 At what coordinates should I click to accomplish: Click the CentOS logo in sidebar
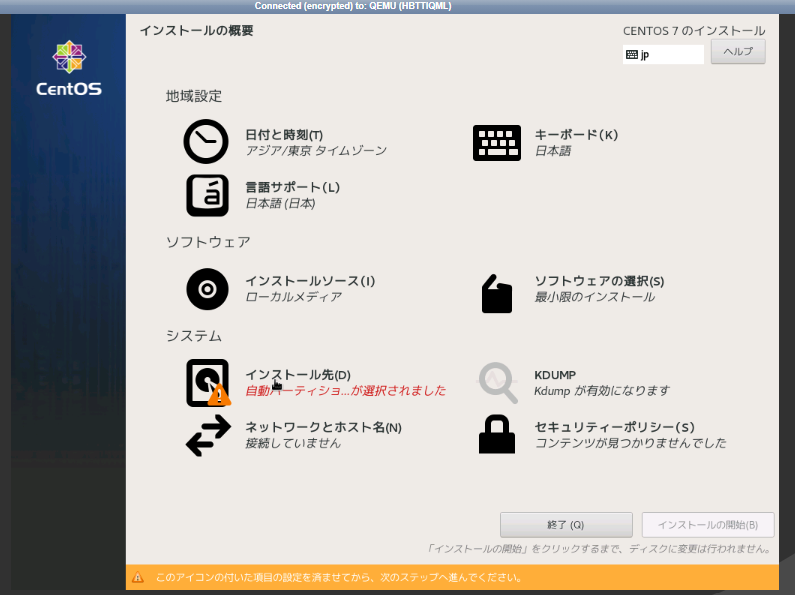(x=69, y=68)
